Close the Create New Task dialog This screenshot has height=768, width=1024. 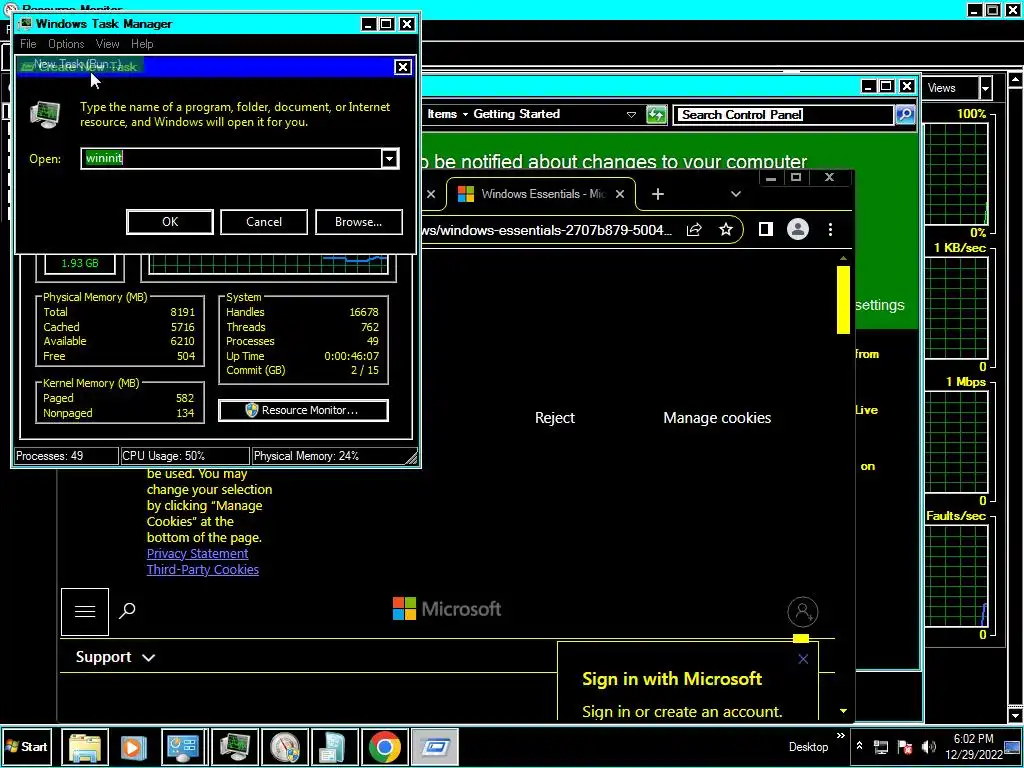click(403, 67)
